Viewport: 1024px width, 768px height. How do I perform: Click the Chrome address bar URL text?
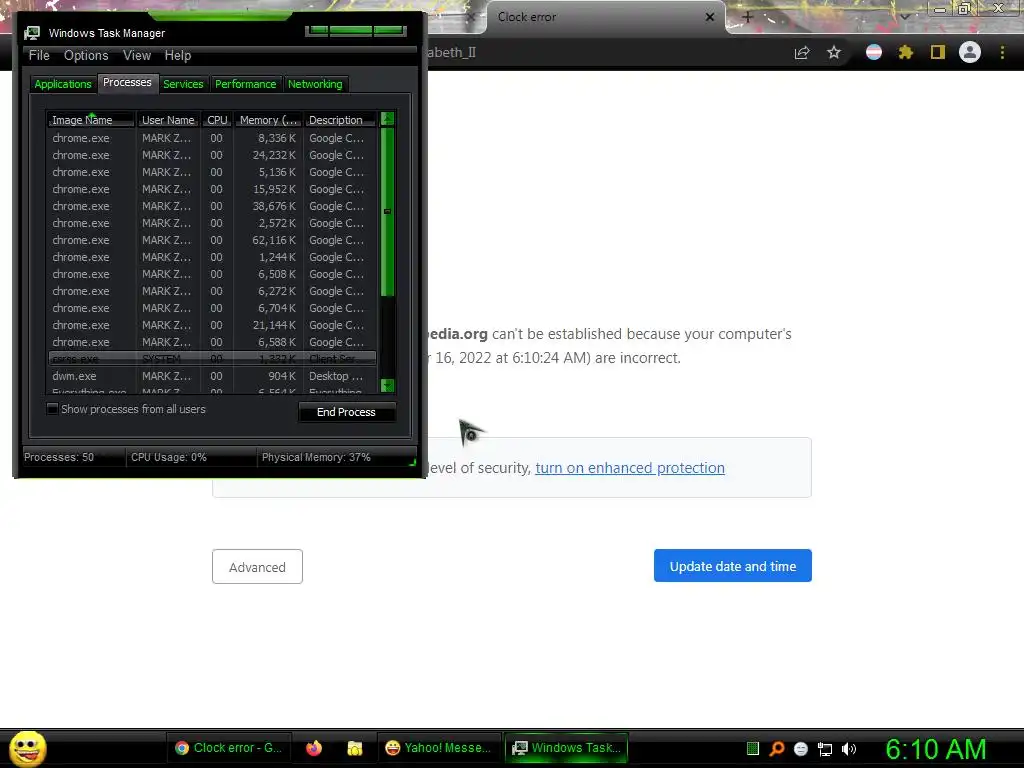click(452, 52)
